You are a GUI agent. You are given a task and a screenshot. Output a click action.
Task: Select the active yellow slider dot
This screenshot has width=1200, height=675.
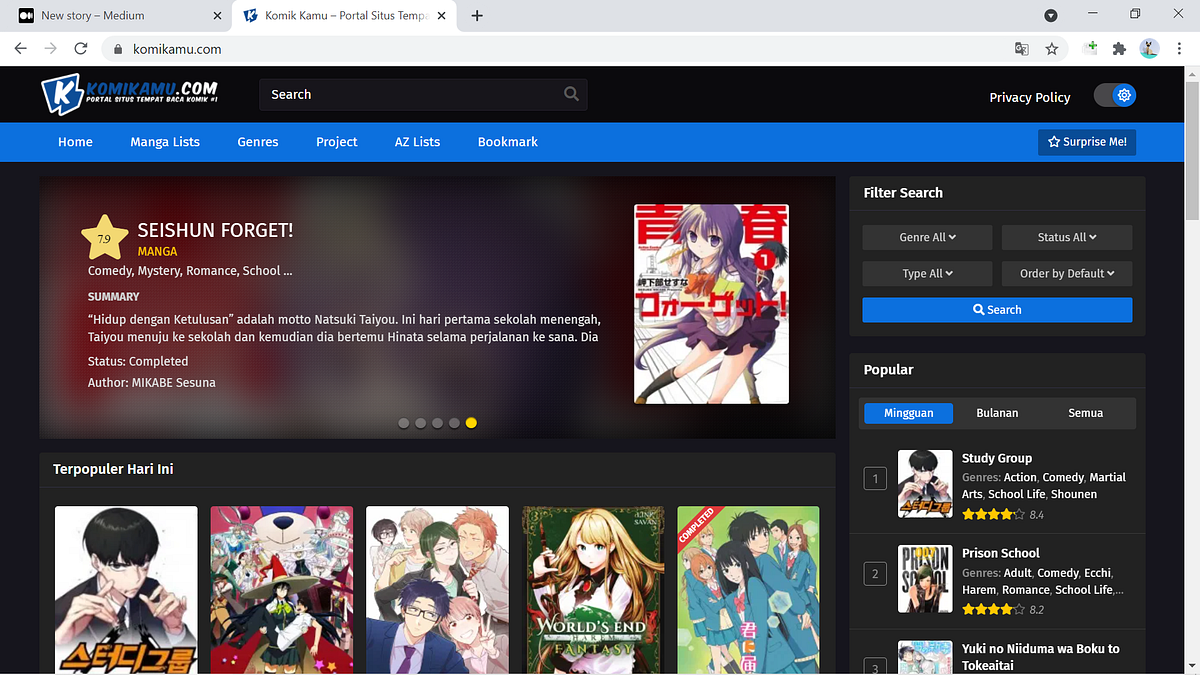point(471,423)
